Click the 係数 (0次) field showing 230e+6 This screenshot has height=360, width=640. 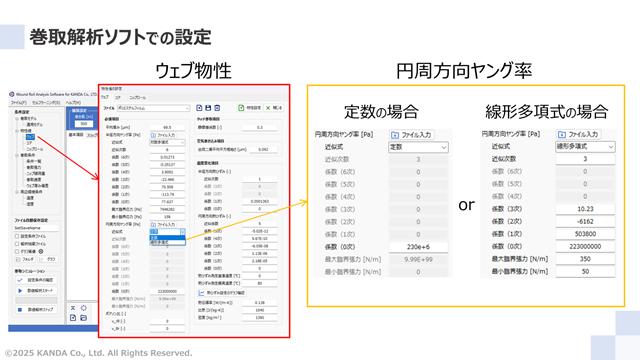tap(418, 247)
